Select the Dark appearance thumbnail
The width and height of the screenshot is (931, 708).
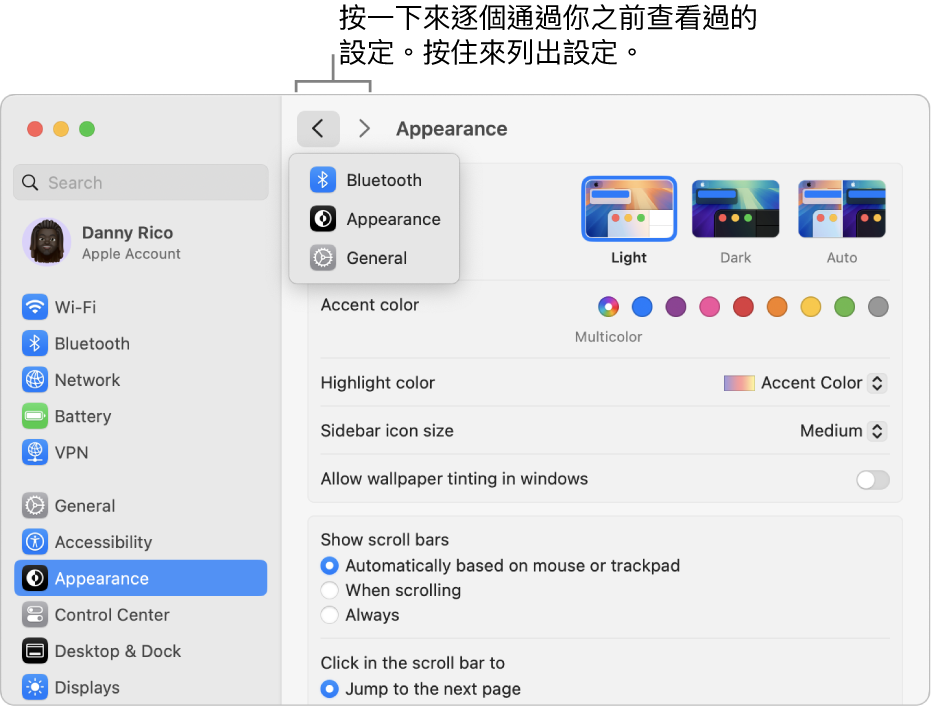735,208
